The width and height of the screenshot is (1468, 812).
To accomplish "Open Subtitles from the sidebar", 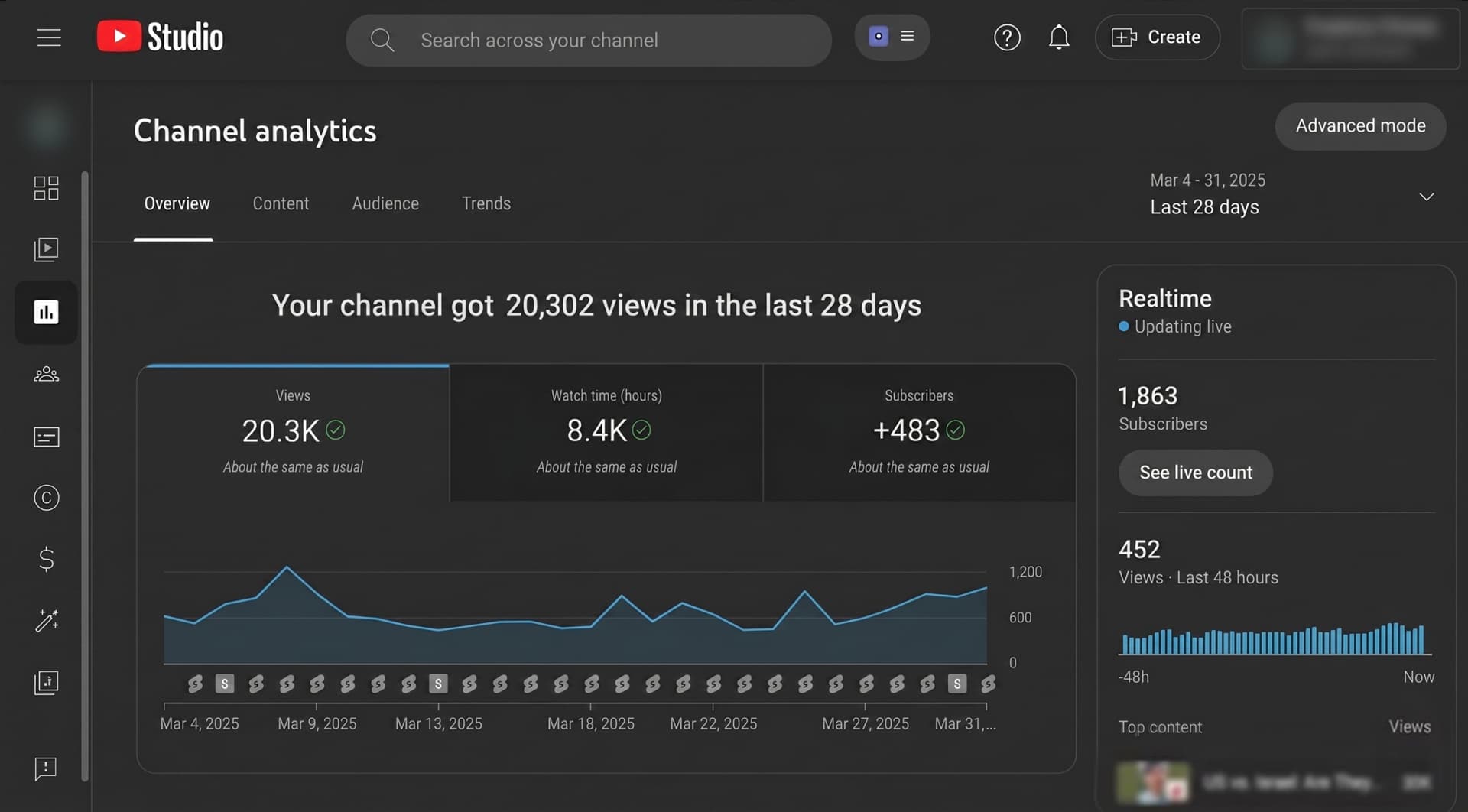I will 46,437.
